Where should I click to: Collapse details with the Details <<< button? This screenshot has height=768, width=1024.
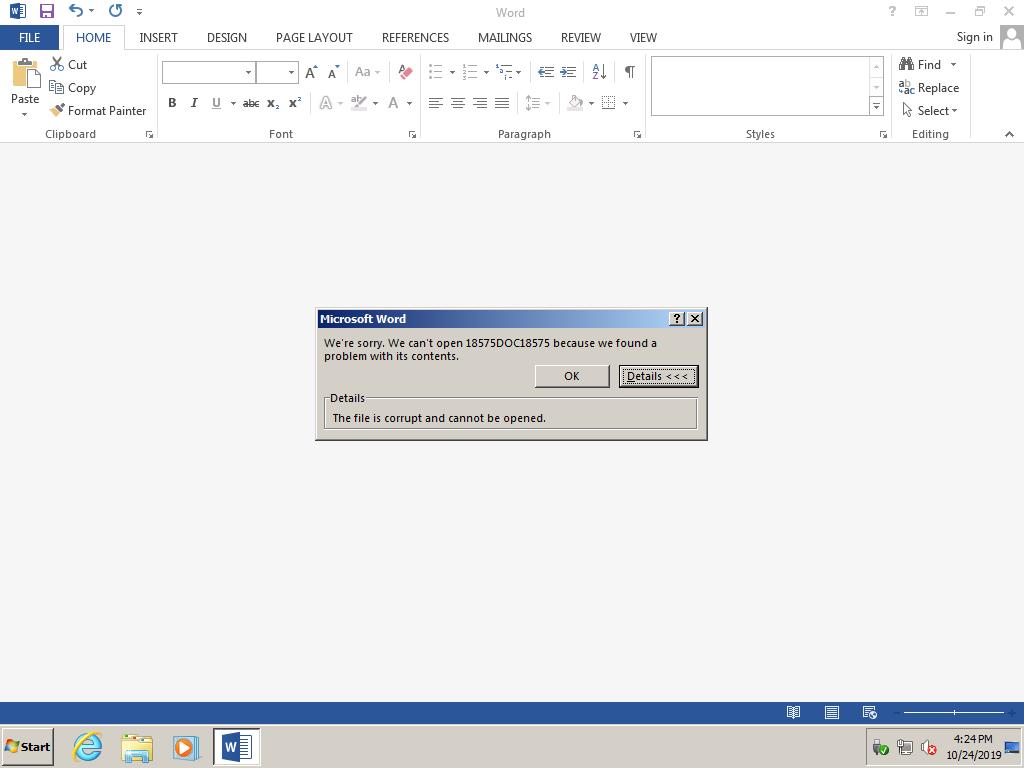pyautogui.click(x=658, y=376)
